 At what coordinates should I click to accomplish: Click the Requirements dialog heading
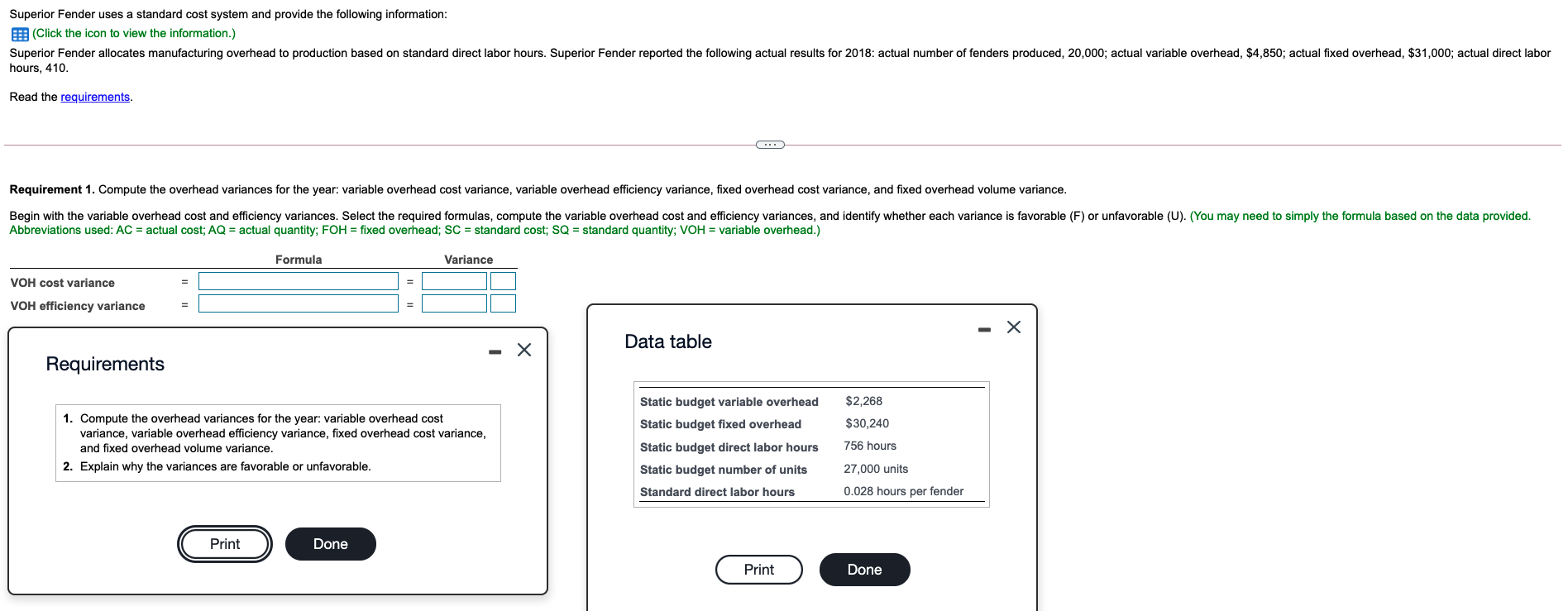[x=105, y=364]
